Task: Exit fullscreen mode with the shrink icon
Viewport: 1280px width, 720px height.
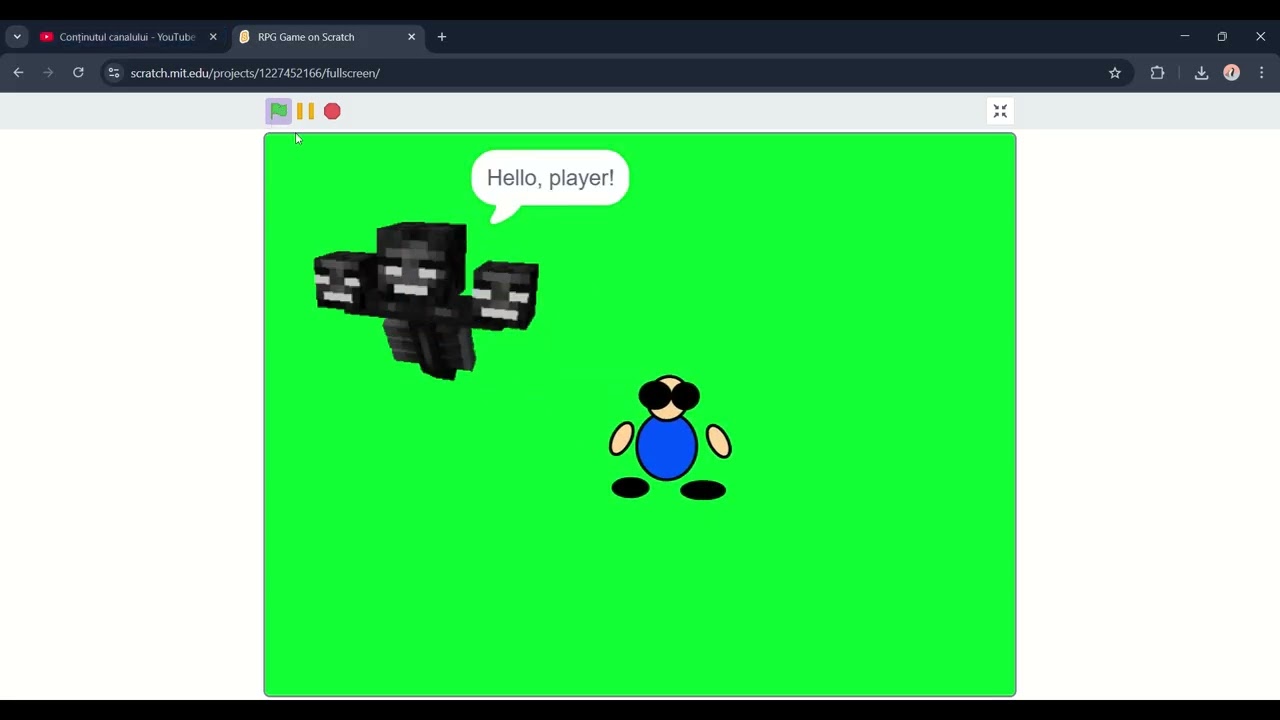Action: 1000,111
